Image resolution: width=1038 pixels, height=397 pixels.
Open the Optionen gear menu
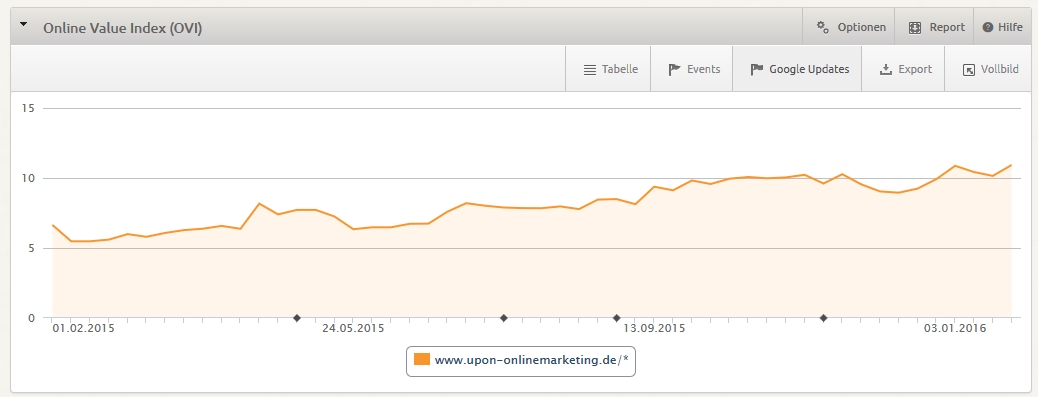tap(850, 27)
